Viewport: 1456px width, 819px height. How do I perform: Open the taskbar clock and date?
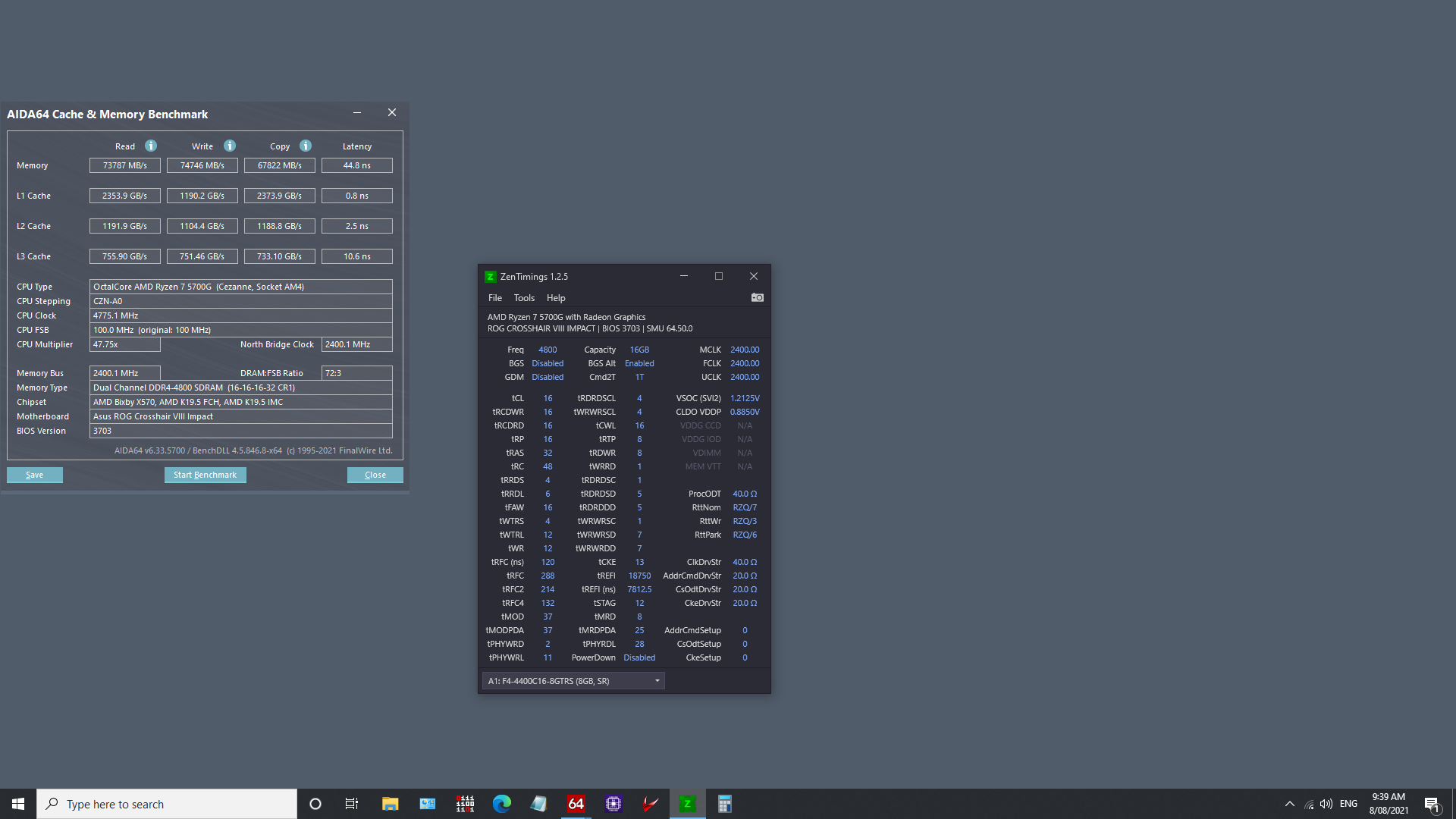click(1389, 804)
